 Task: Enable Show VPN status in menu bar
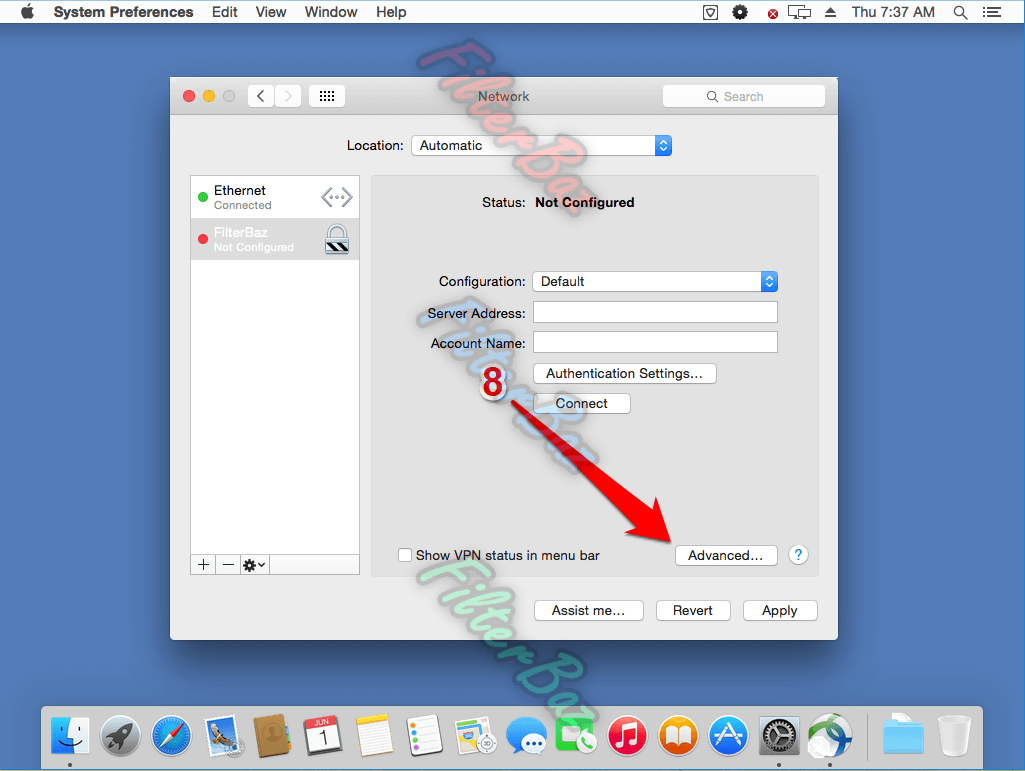(x=405, y=555)
